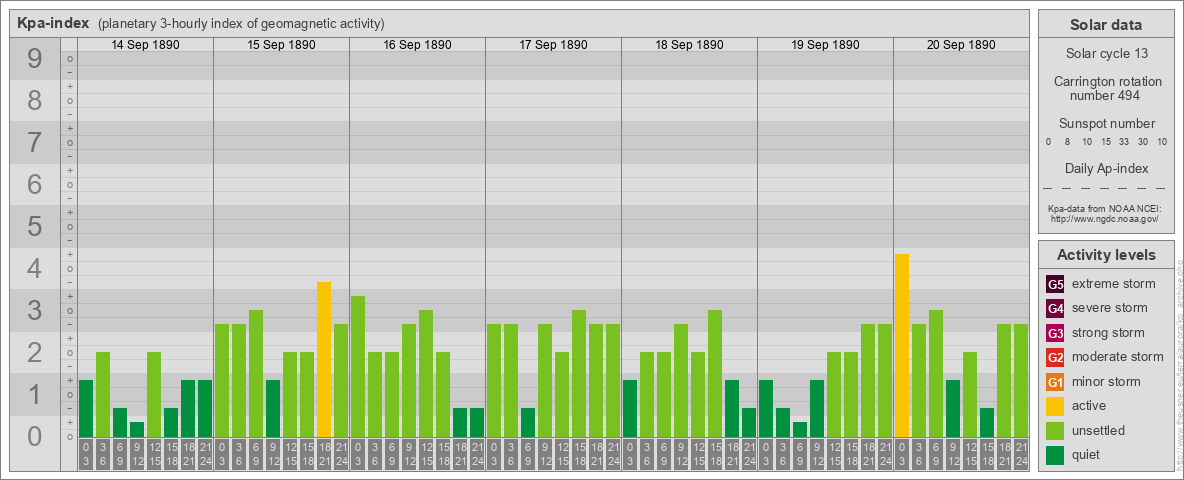Click the 19 Sep 6-9 quiet bar
This screenshot has height=480, width=1184.
(800, 429)
